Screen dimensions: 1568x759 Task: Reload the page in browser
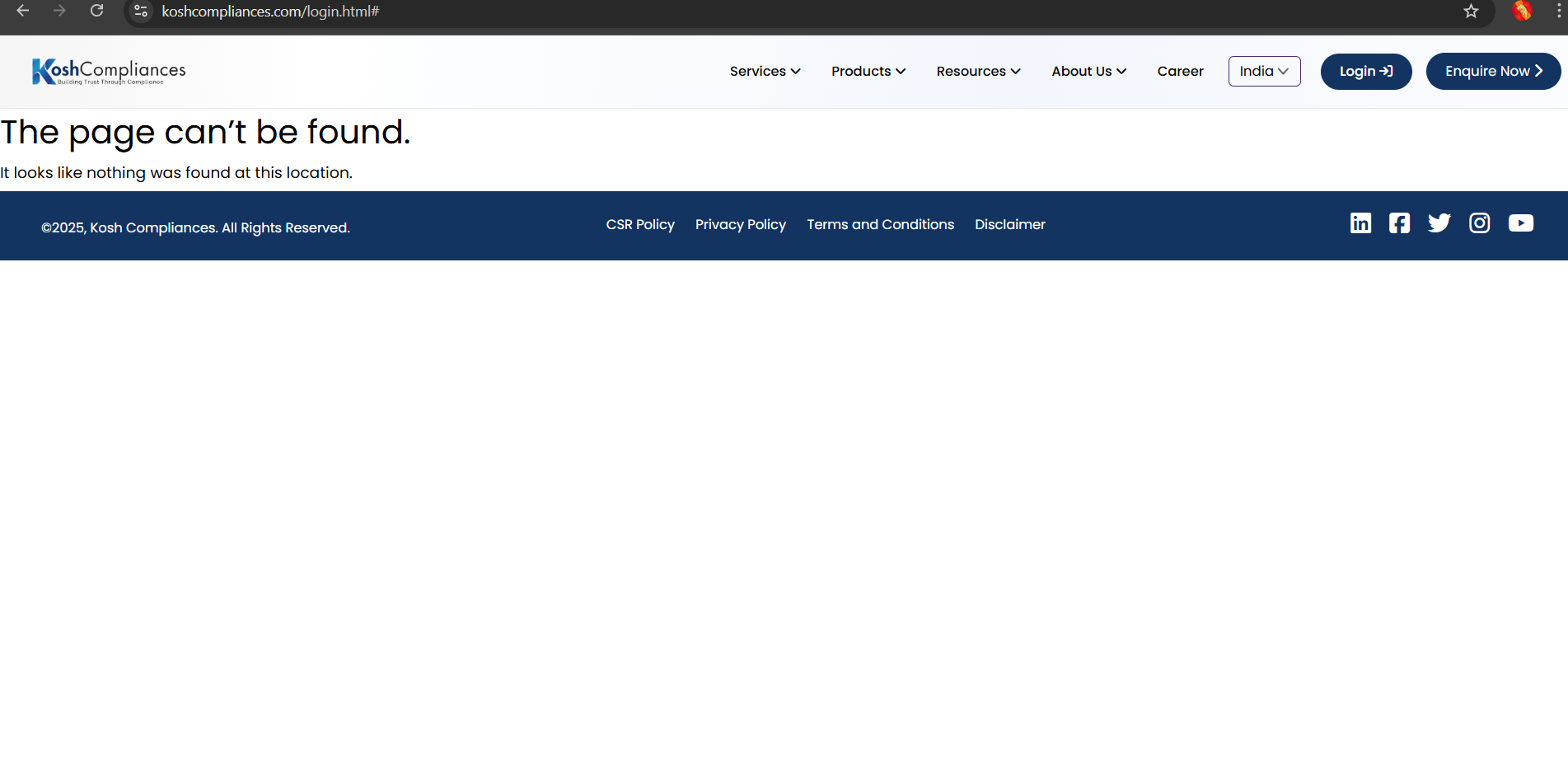point(97,12)
